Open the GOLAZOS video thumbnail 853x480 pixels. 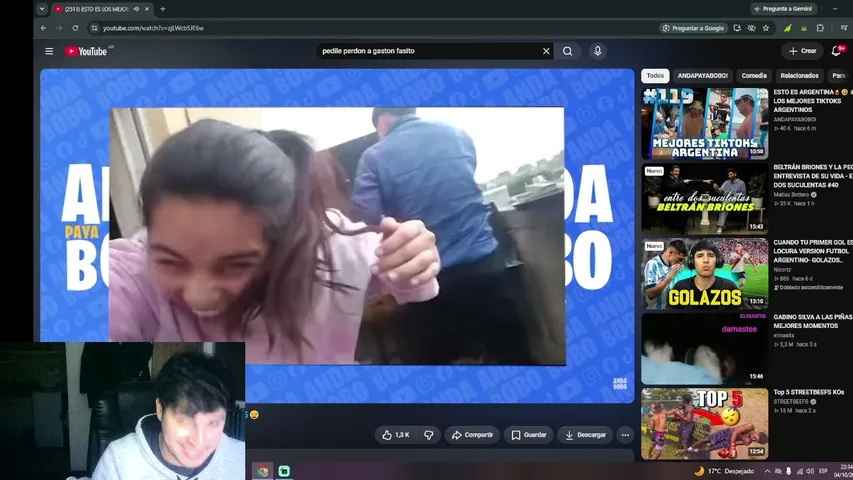(x=704, y=274)
